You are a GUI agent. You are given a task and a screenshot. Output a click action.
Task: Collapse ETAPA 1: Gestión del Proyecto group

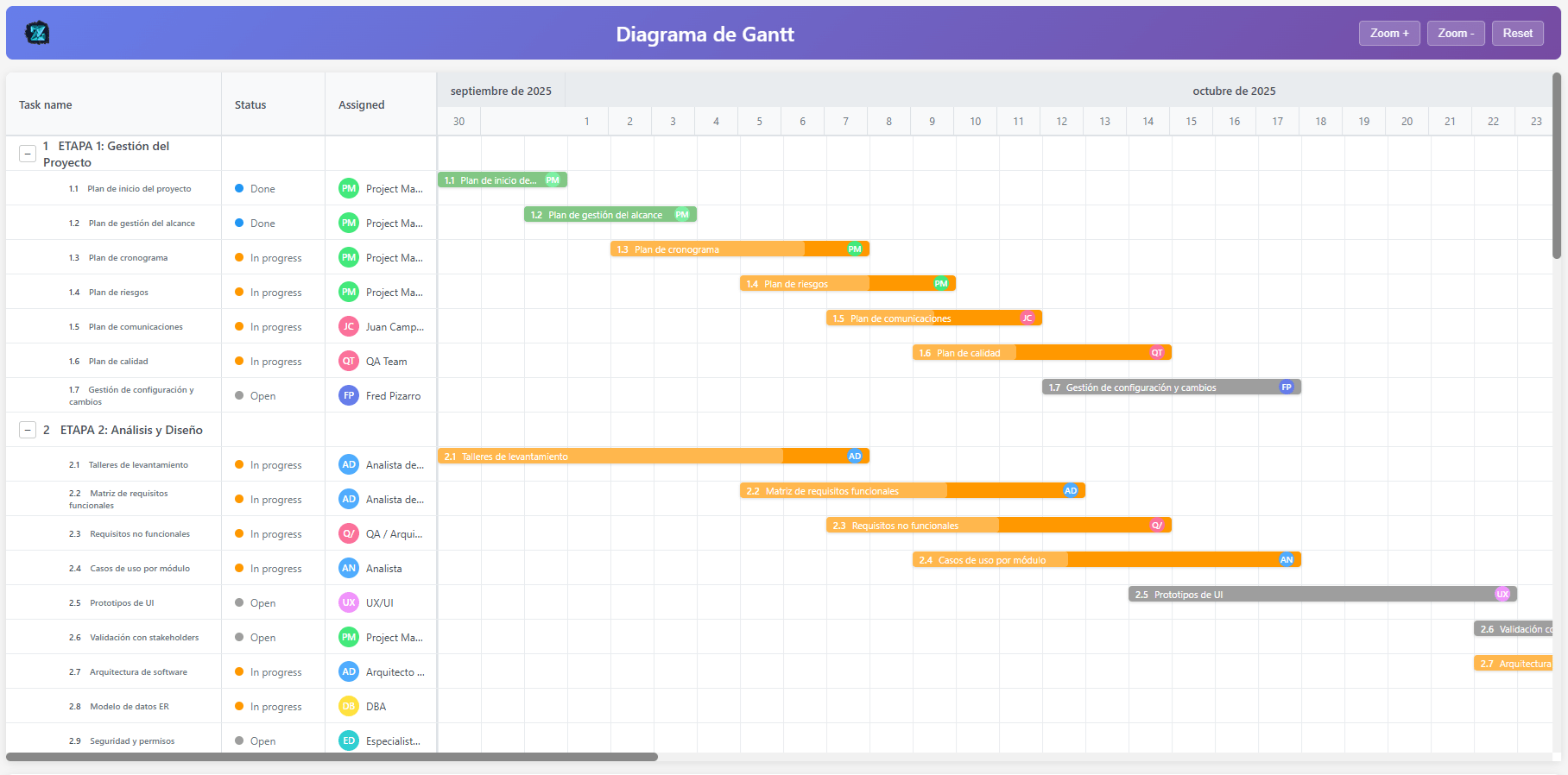click(x=28, y=154)
